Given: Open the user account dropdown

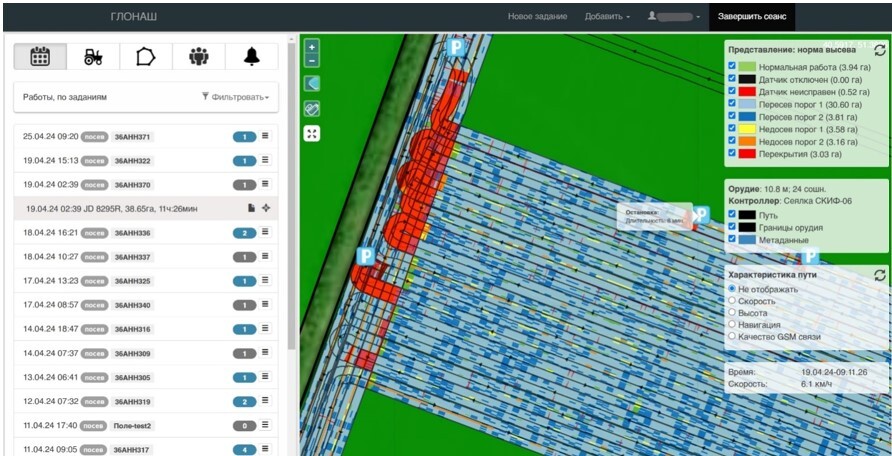Looking at the screenshot, I should (674, 16).
